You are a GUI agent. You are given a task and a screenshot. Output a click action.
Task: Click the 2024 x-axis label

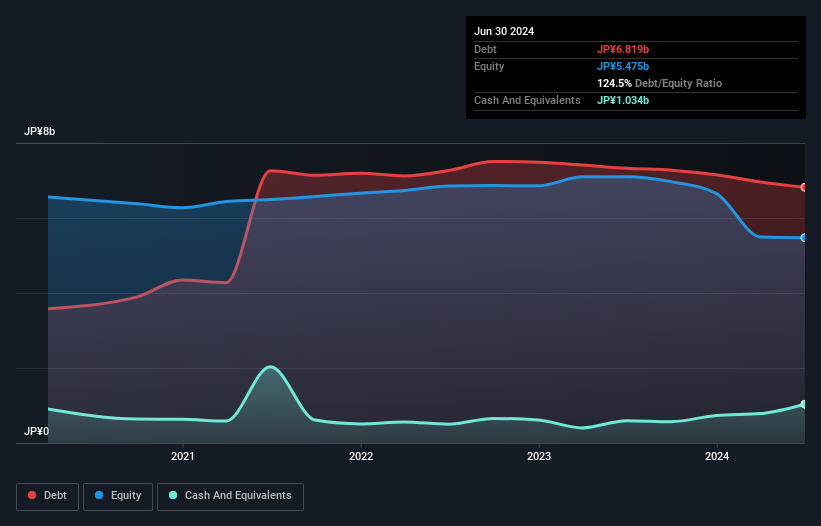click(717, 456)
